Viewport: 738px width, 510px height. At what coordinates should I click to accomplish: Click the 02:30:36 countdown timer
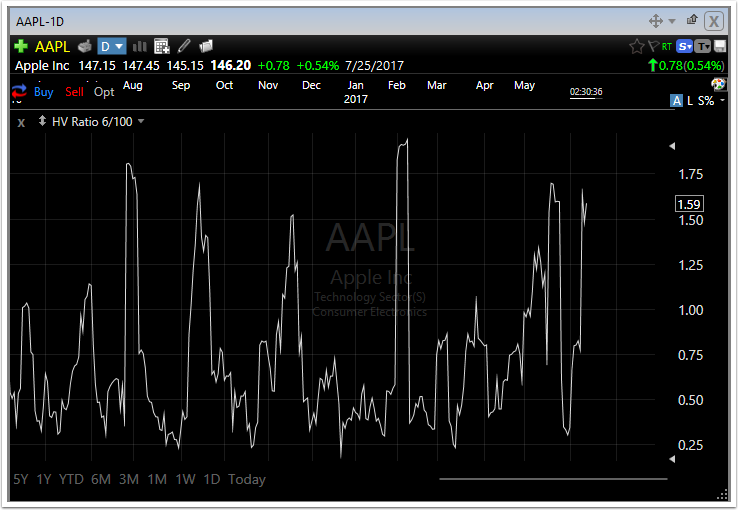586,92
